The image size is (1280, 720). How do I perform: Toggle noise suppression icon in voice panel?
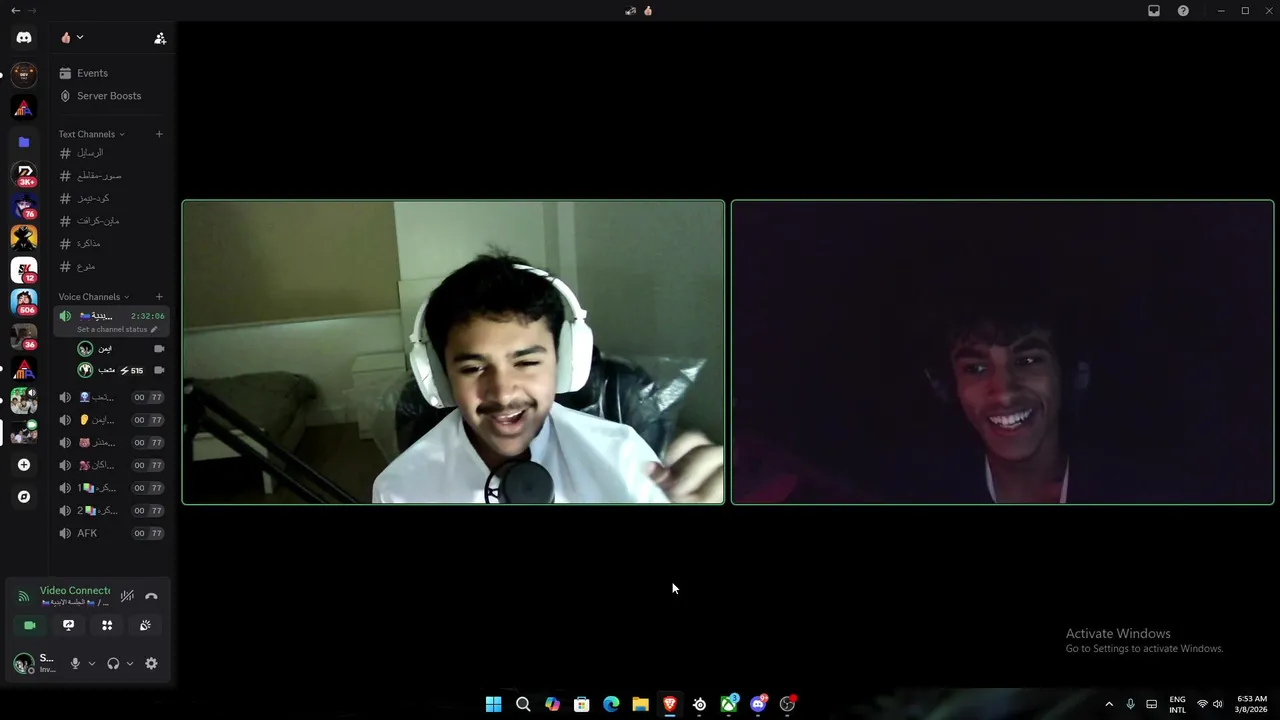(127, 596)
